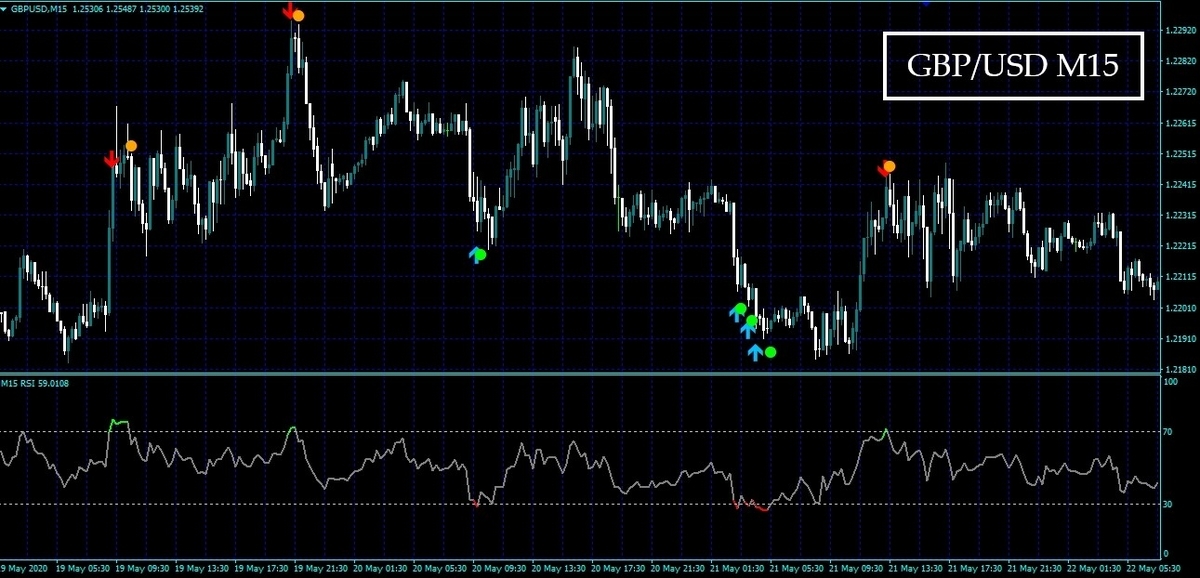Viewport: 1200px width, 578px height.
Task: Select the blue buy arrow under the 20 May 09:30 low
Action: click(475, 254)
